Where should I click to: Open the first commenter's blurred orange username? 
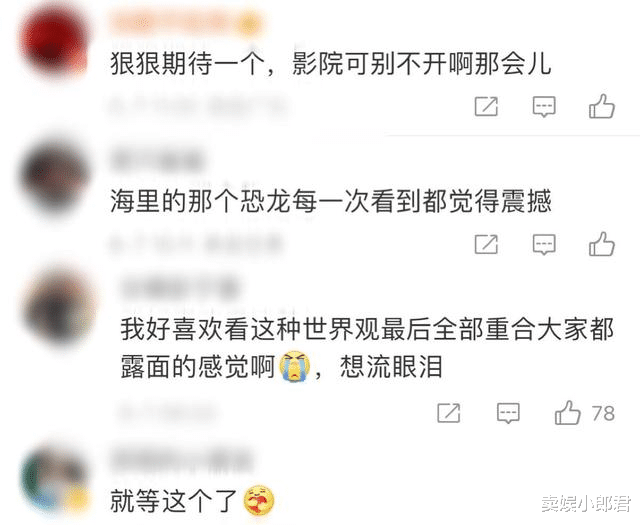[x=186, y=24]
